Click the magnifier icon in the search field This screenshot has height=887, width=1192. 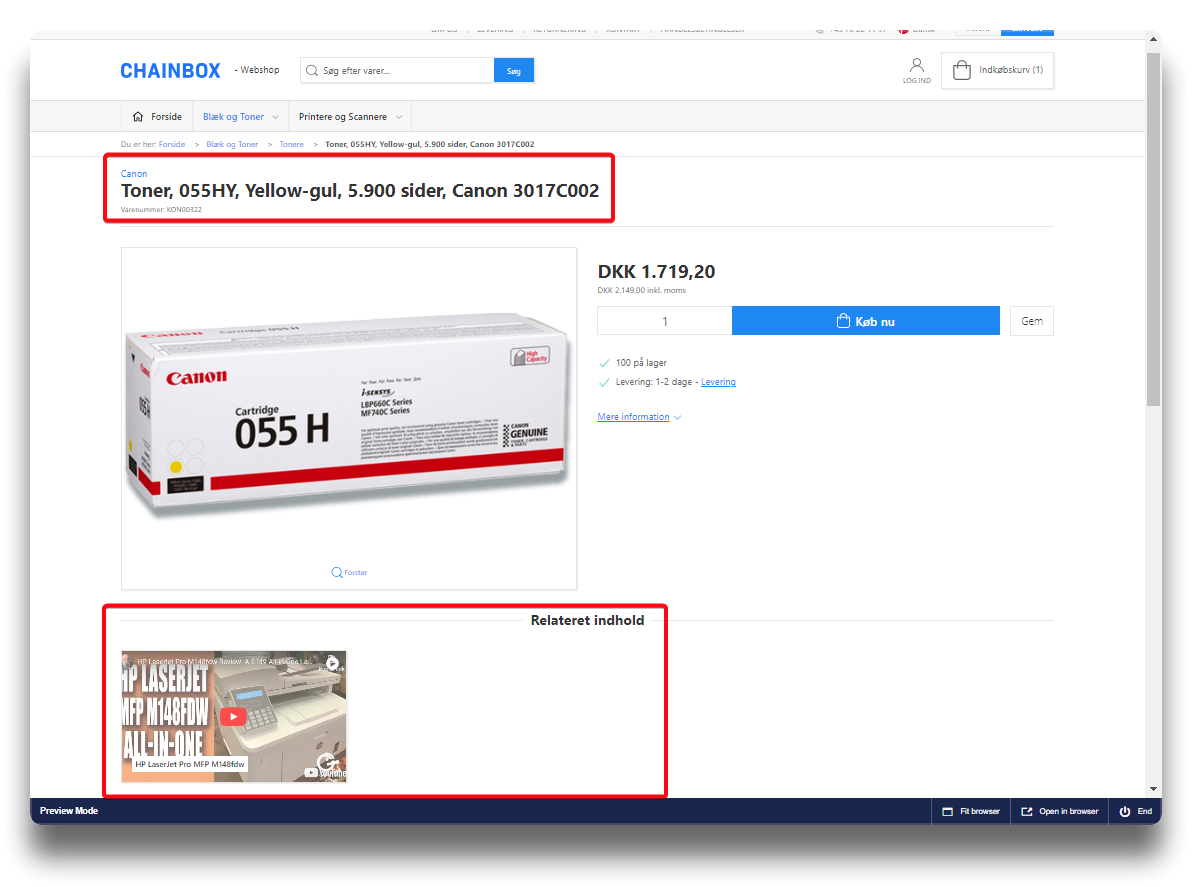[x=312, y=71]
